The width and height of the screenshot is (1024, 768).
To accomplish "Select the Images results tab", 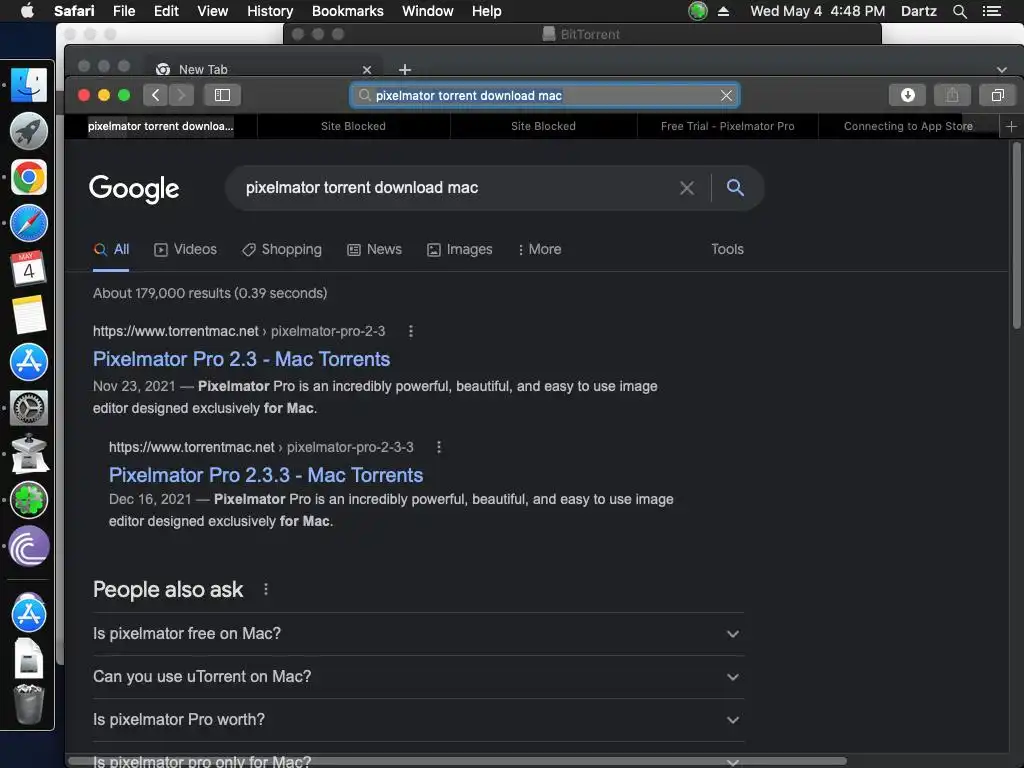I will 460,249.
